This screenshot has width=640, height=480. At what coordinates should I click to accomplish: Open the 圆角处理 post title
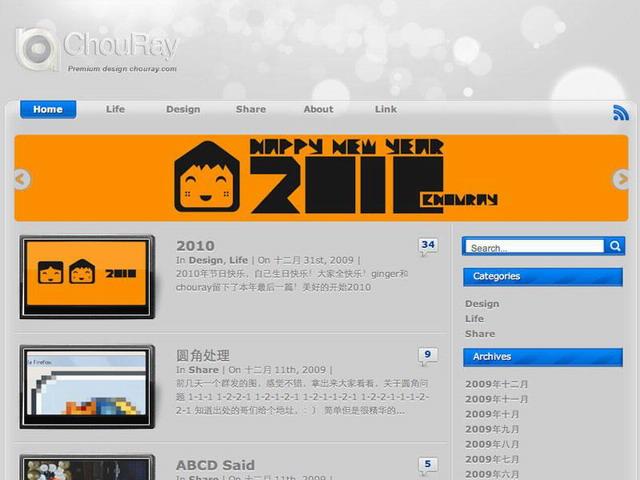[203, 355]
